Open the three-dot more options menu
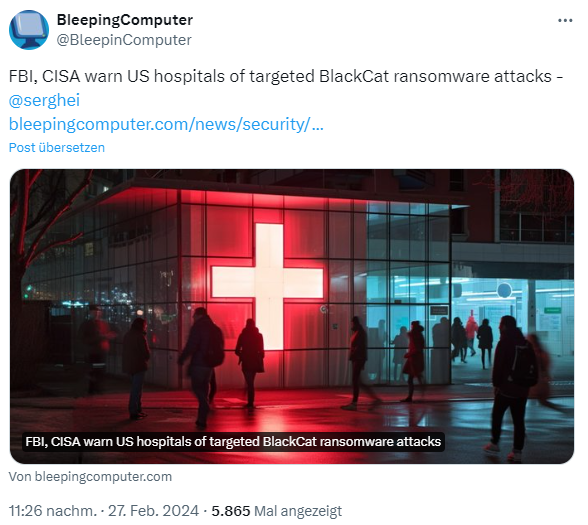Screen dimensions: 588x525 coord(565,21)
